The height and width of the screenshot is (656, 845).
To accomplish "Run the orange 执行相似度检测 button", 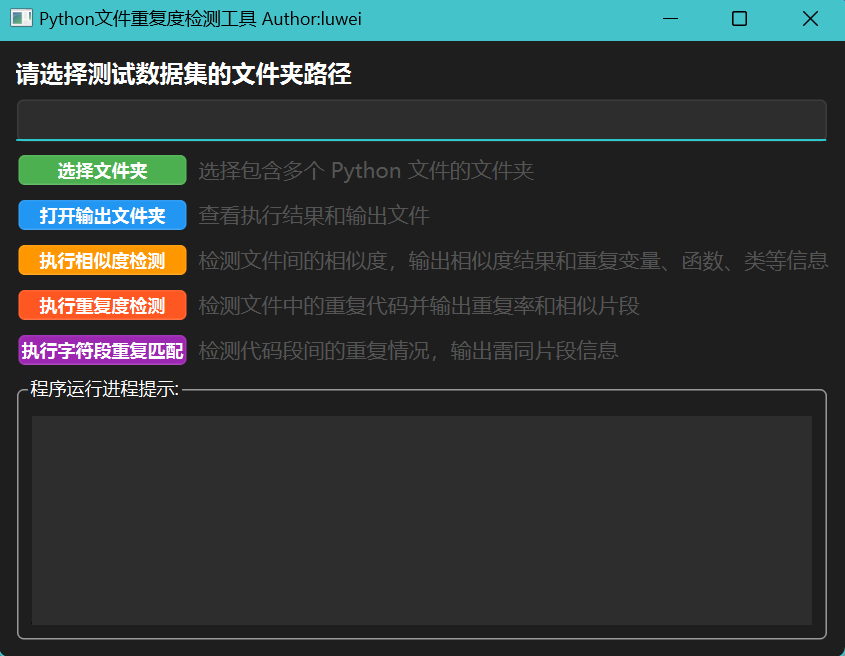I will point(102,261).
